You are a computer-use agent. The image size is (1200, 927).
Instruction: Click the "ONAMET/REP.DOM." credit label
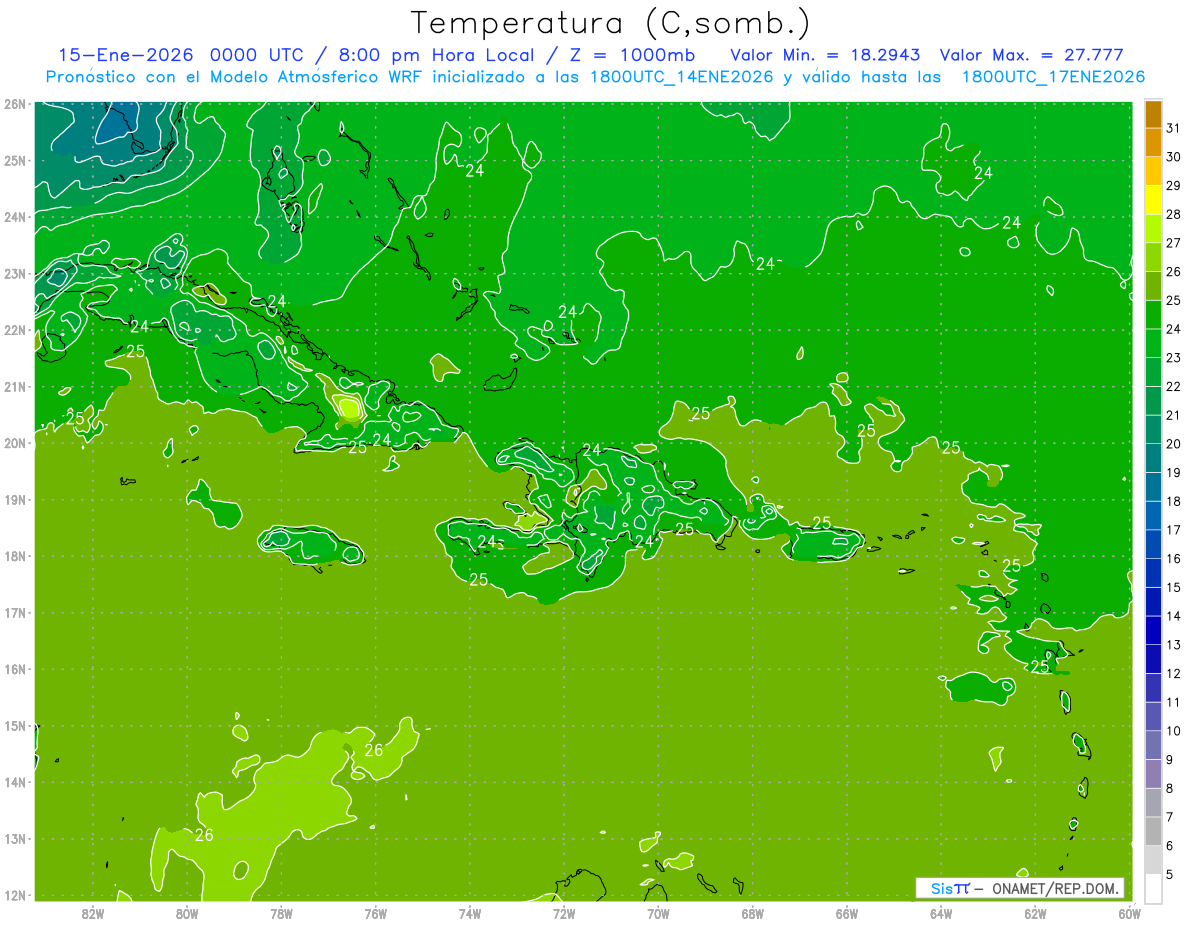coord(1054,888)
